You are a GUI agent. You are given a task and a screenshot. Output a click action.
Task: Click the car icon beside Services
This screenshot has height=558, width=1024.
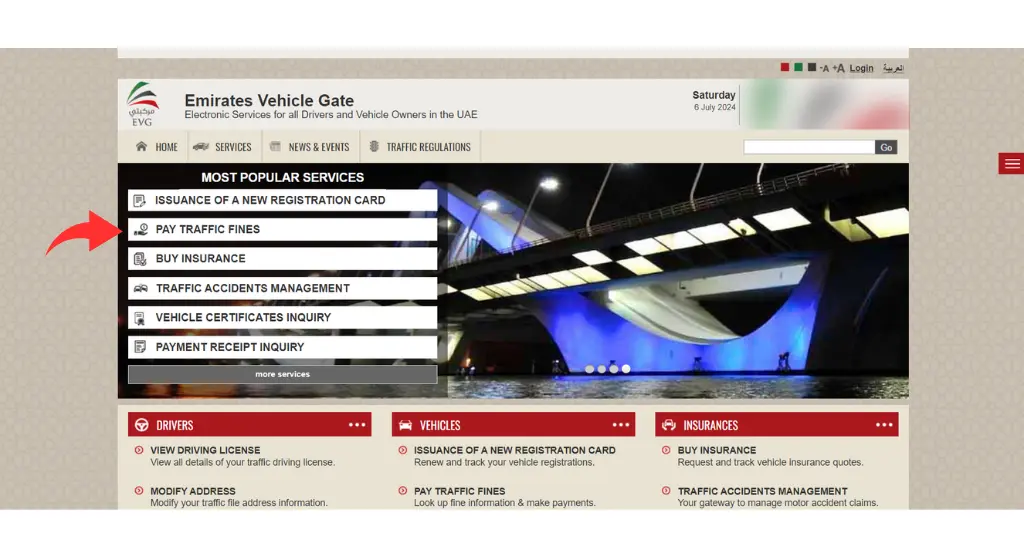[x=201, y=146]
